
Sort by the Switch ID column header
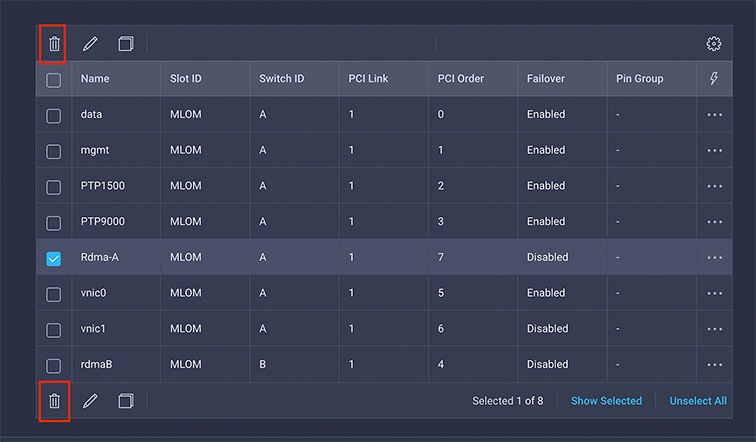282,79
